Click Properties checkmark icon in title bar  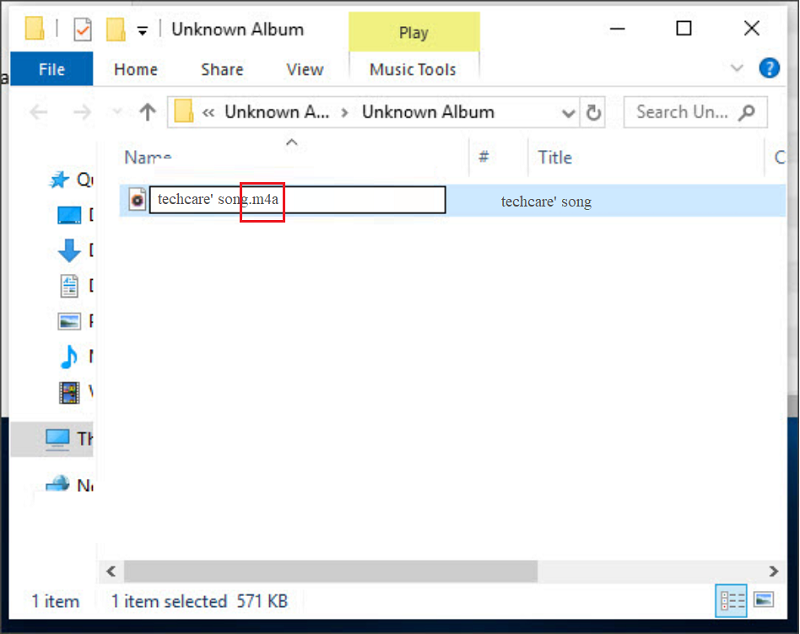tap(82, 29)
